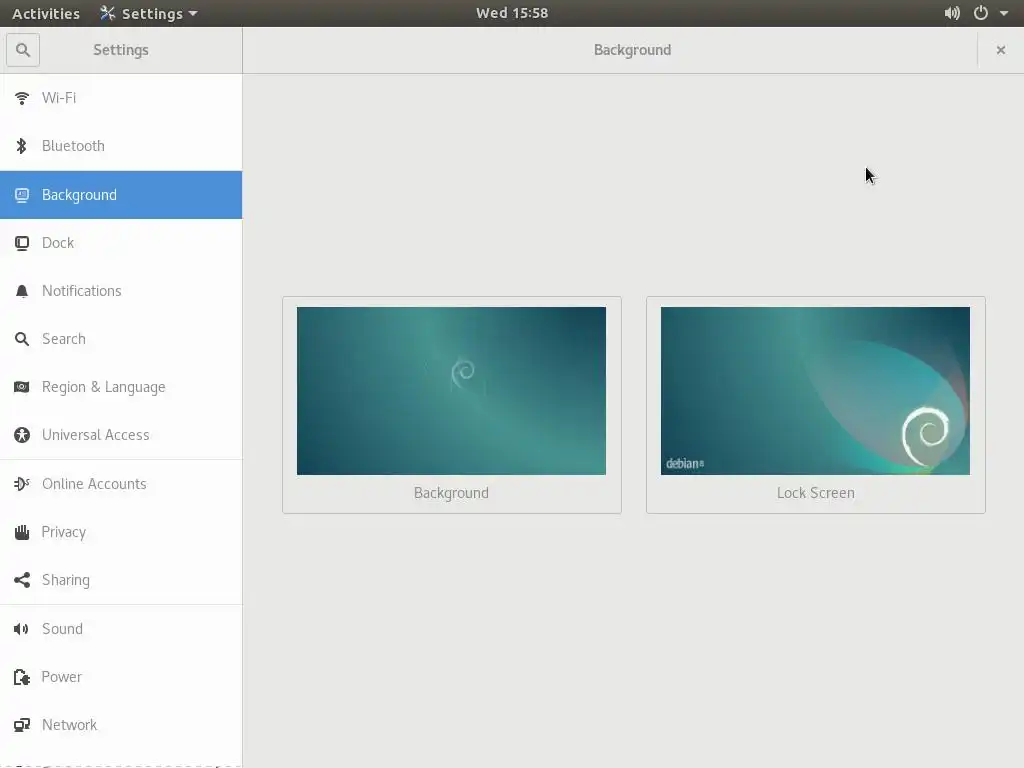Click the Network computers icon

pos(22,725)
